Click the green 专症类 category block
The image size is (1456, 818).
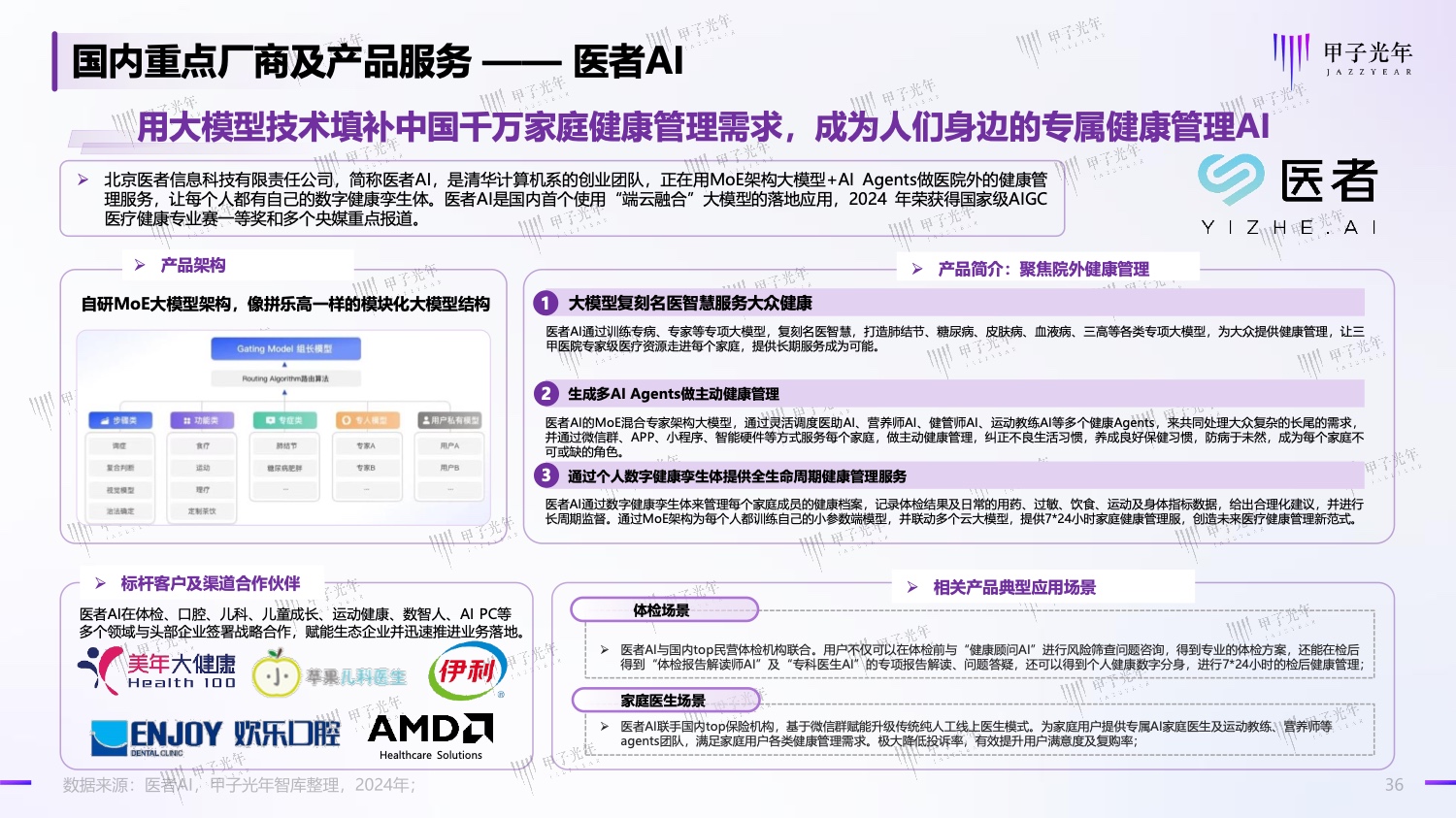pyautogui.click(x=284, y=420)
